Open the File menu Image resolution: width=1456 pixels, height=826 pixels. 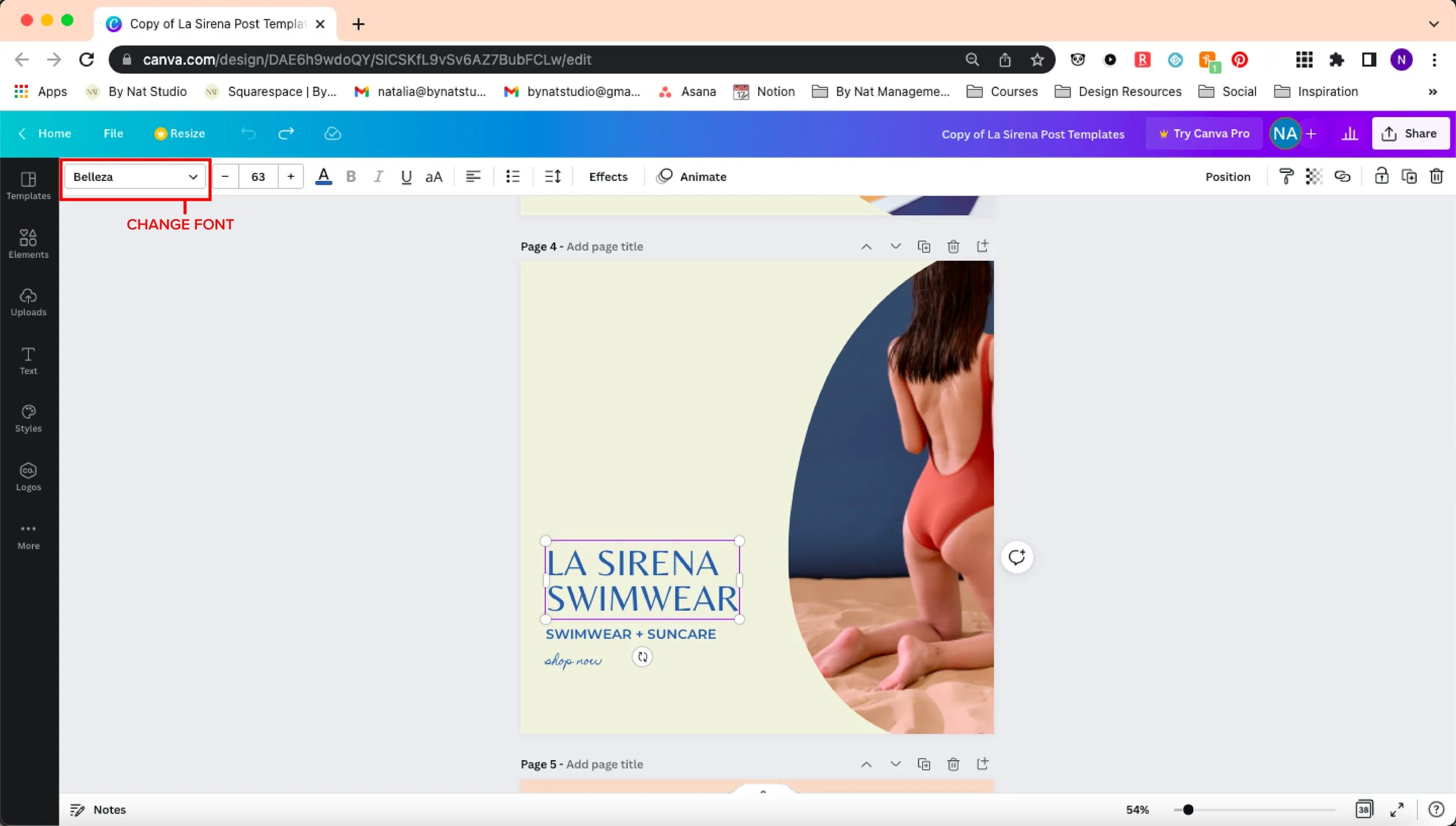pyautogui.click(x=113, y=133)
